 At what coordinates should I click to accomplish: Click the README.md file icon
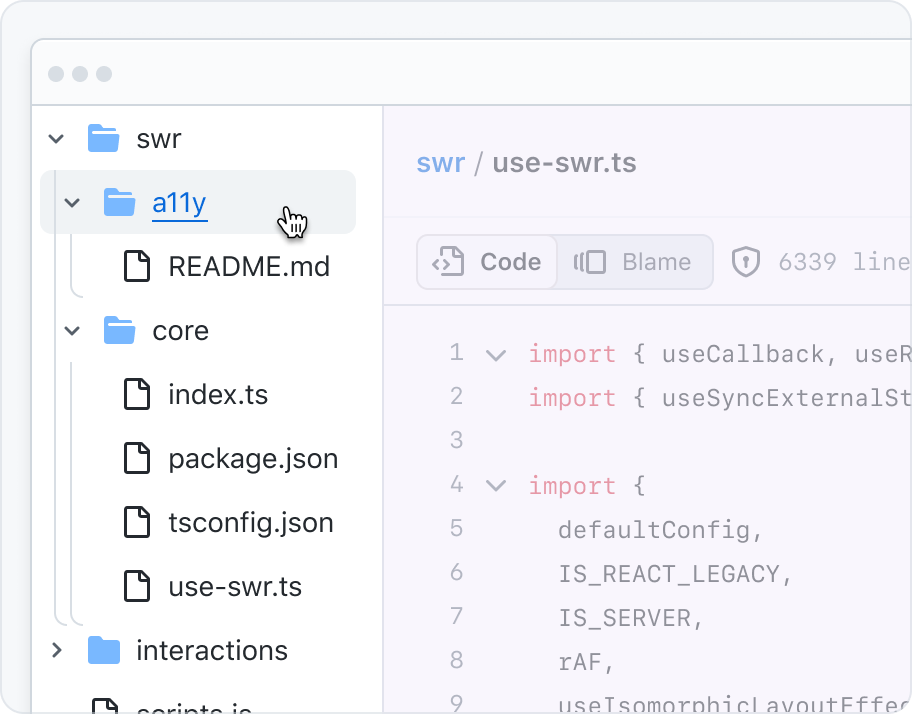(x=137, y=266)
